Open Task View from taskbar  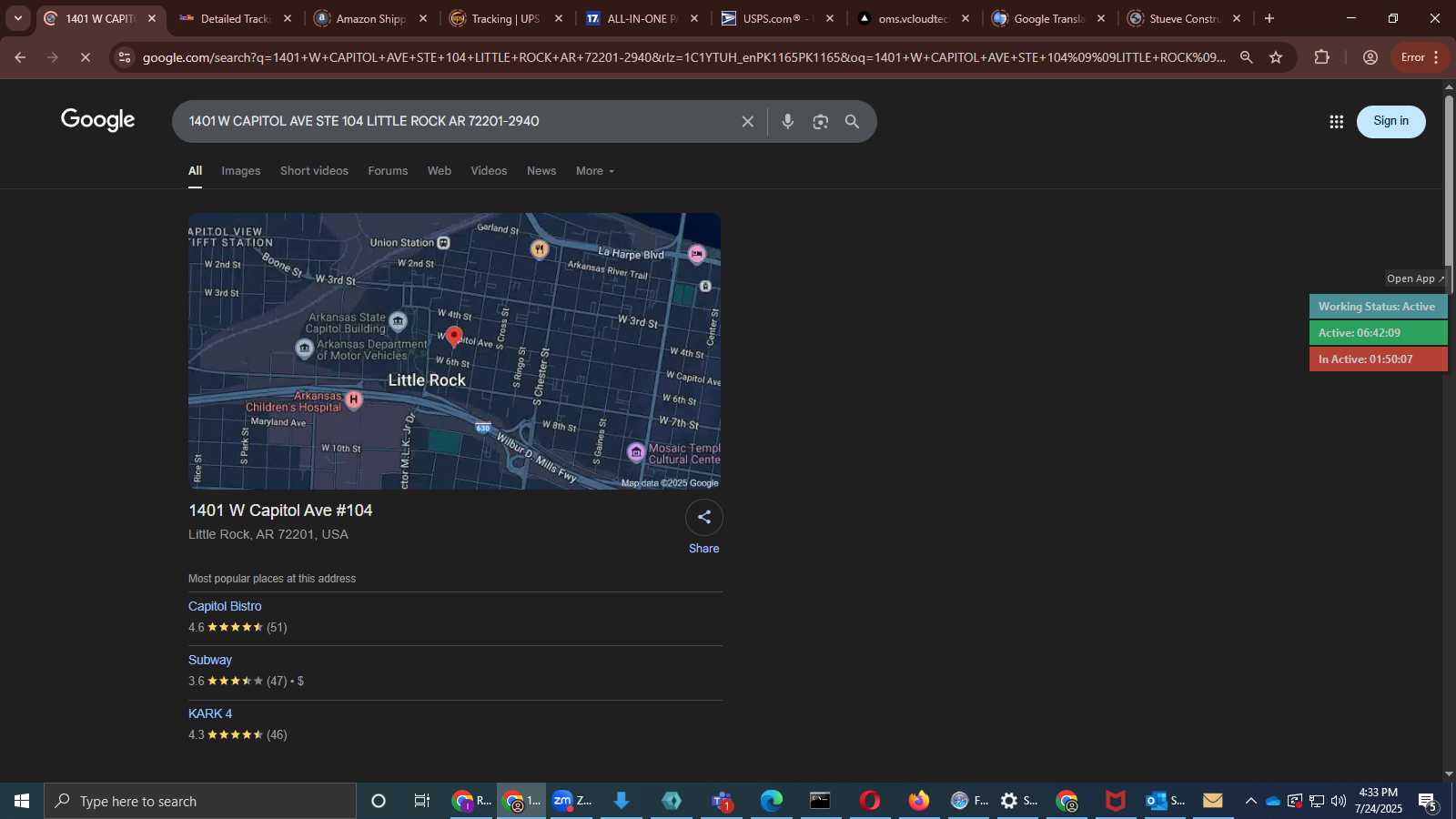[x=421, y=801]
